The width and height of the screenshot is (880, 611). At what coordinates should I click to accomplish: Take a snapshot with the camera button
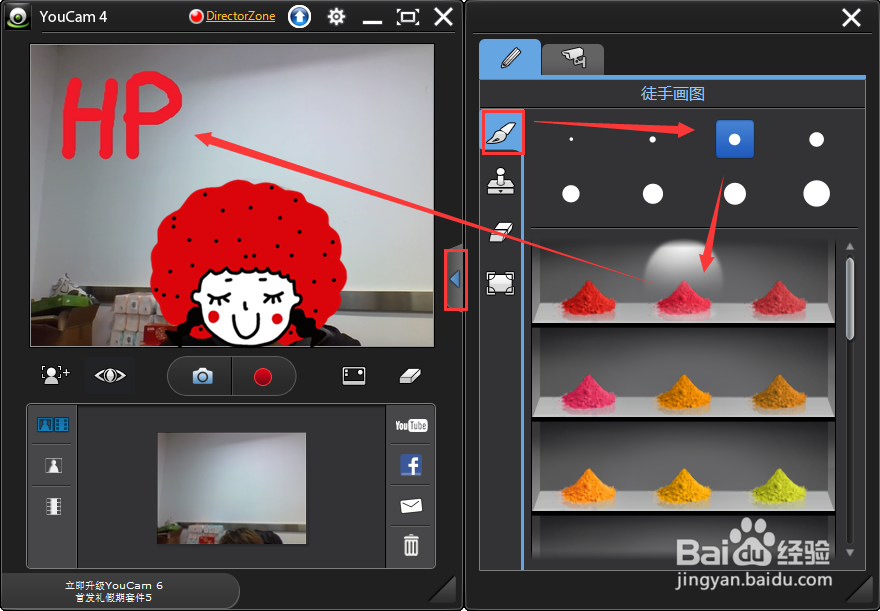tap(202, 376)
